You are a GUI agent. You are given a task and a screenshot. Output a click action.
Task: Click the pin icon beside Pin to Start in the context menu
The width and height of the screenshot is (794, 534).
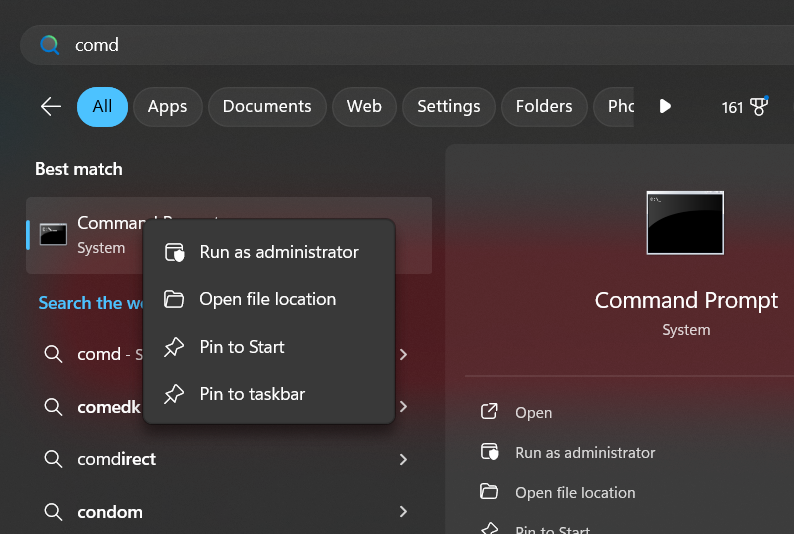click(x=174, y=347)
